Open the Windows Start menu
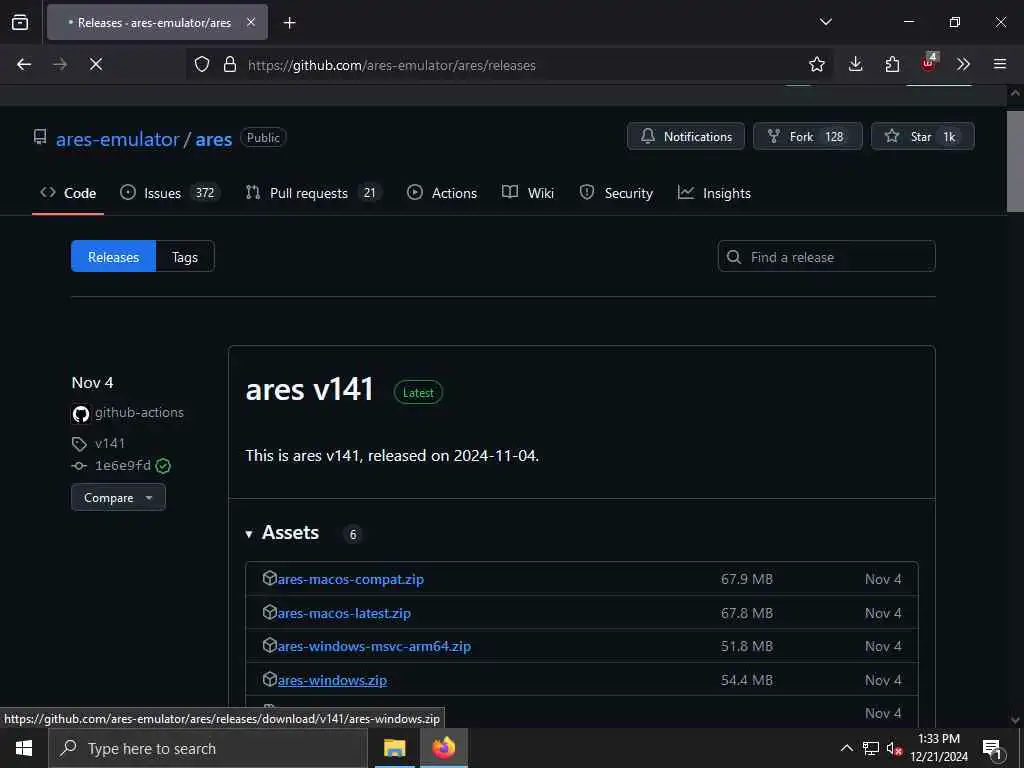The width and height of the screenshot is (1024, 768). pyautogui.click(x=24, y=748)
